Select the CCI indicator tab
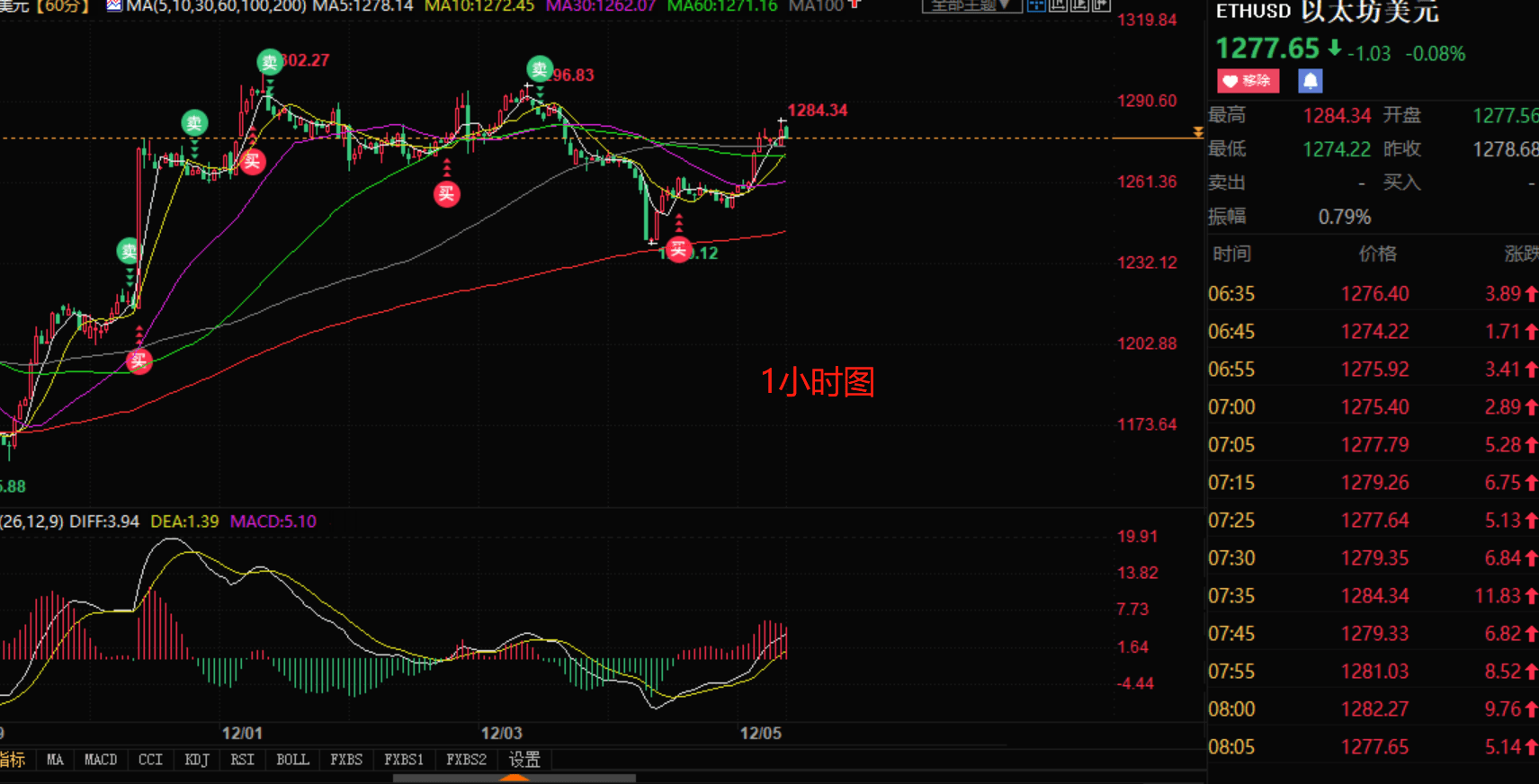Image resolution: width=1539 pixels, height=784 pixels. point(150,760)
